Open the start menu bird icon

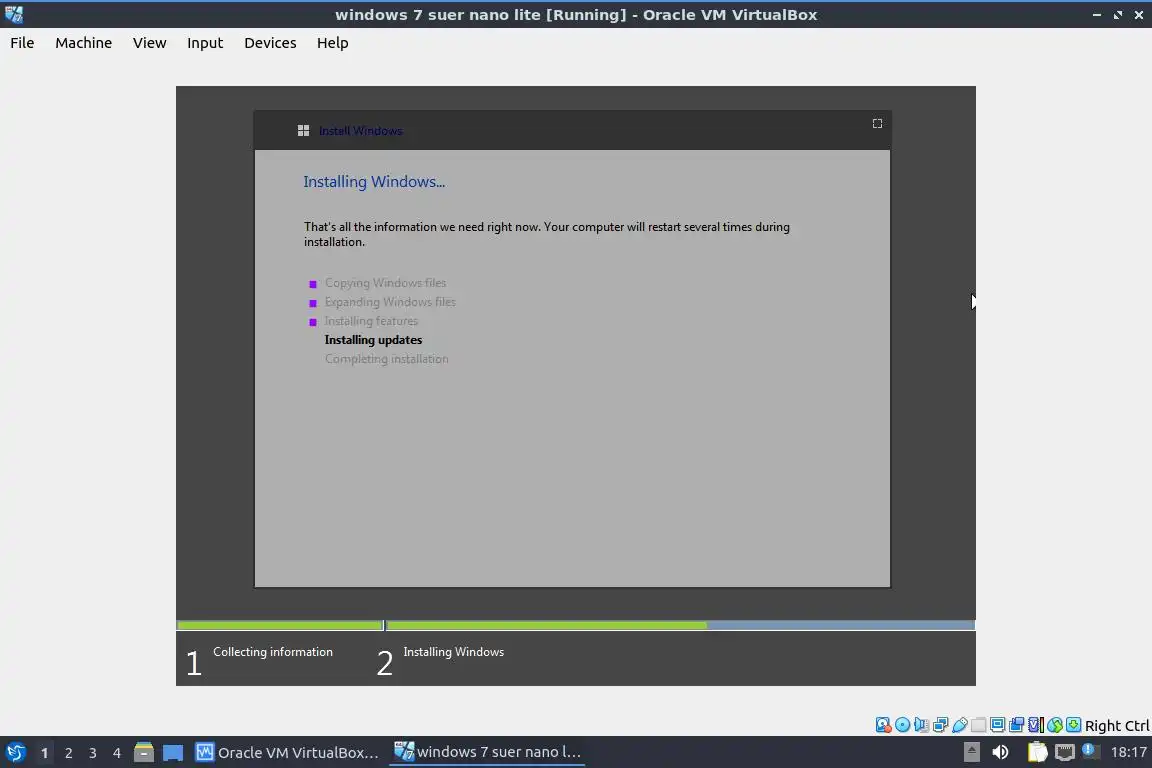tap(15, 753)
